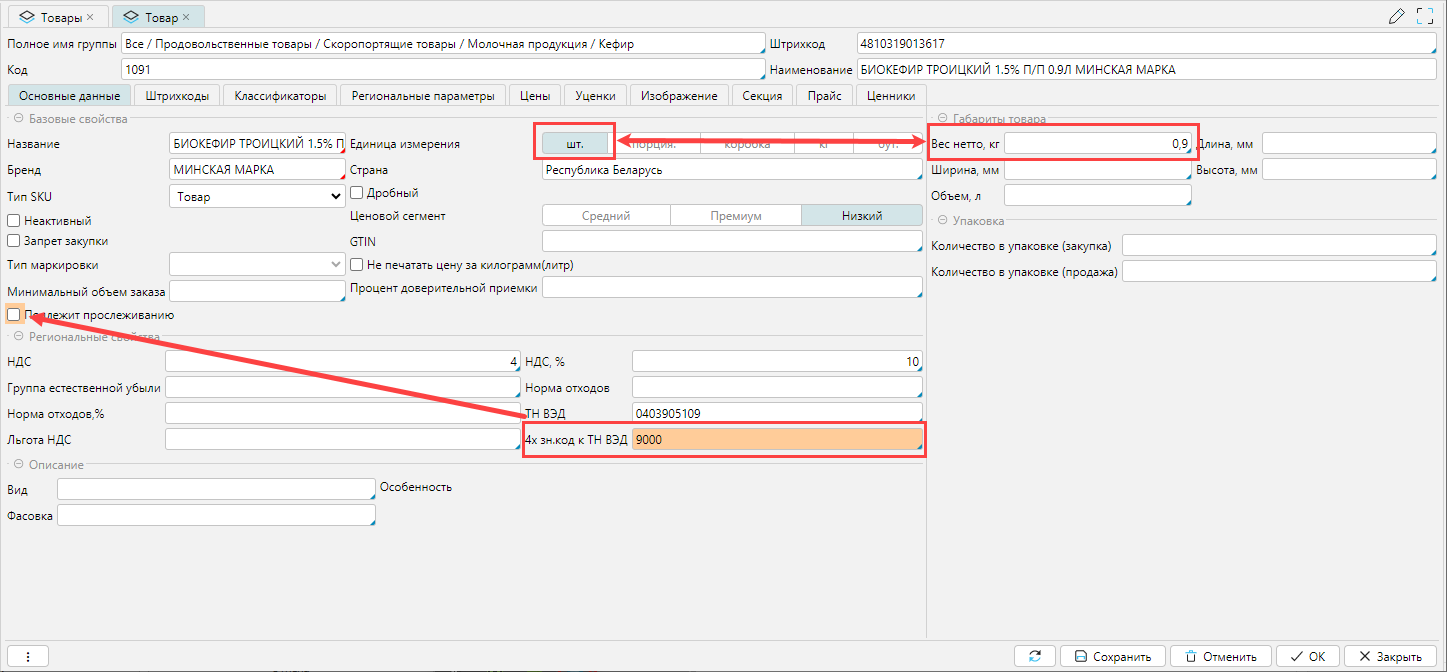Open the three-dot menu button
Viewport: 1447px width, 672px height.
click(28, 656)
